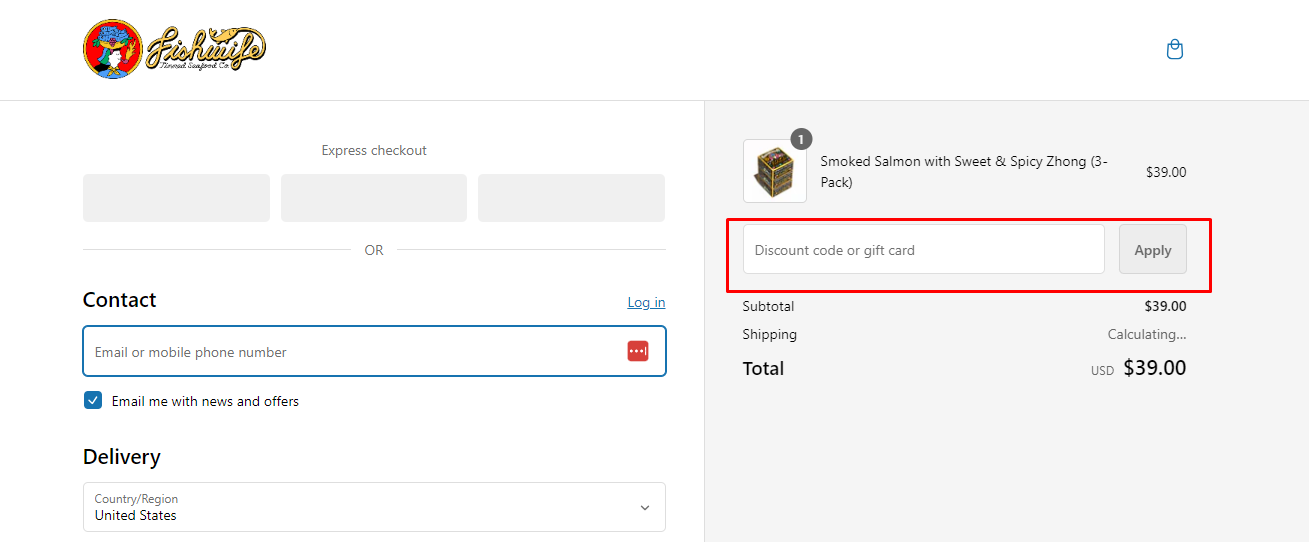Focus the Email or mobile phone number field

pyautogui.click(x=374, y=351)
